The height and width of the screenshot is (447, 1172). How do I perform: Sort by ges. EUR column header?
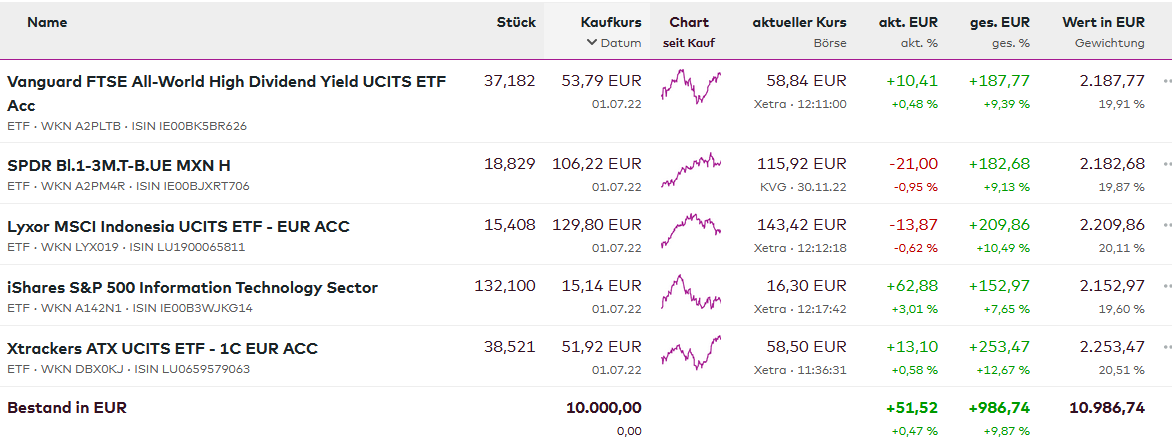(999, 22)
